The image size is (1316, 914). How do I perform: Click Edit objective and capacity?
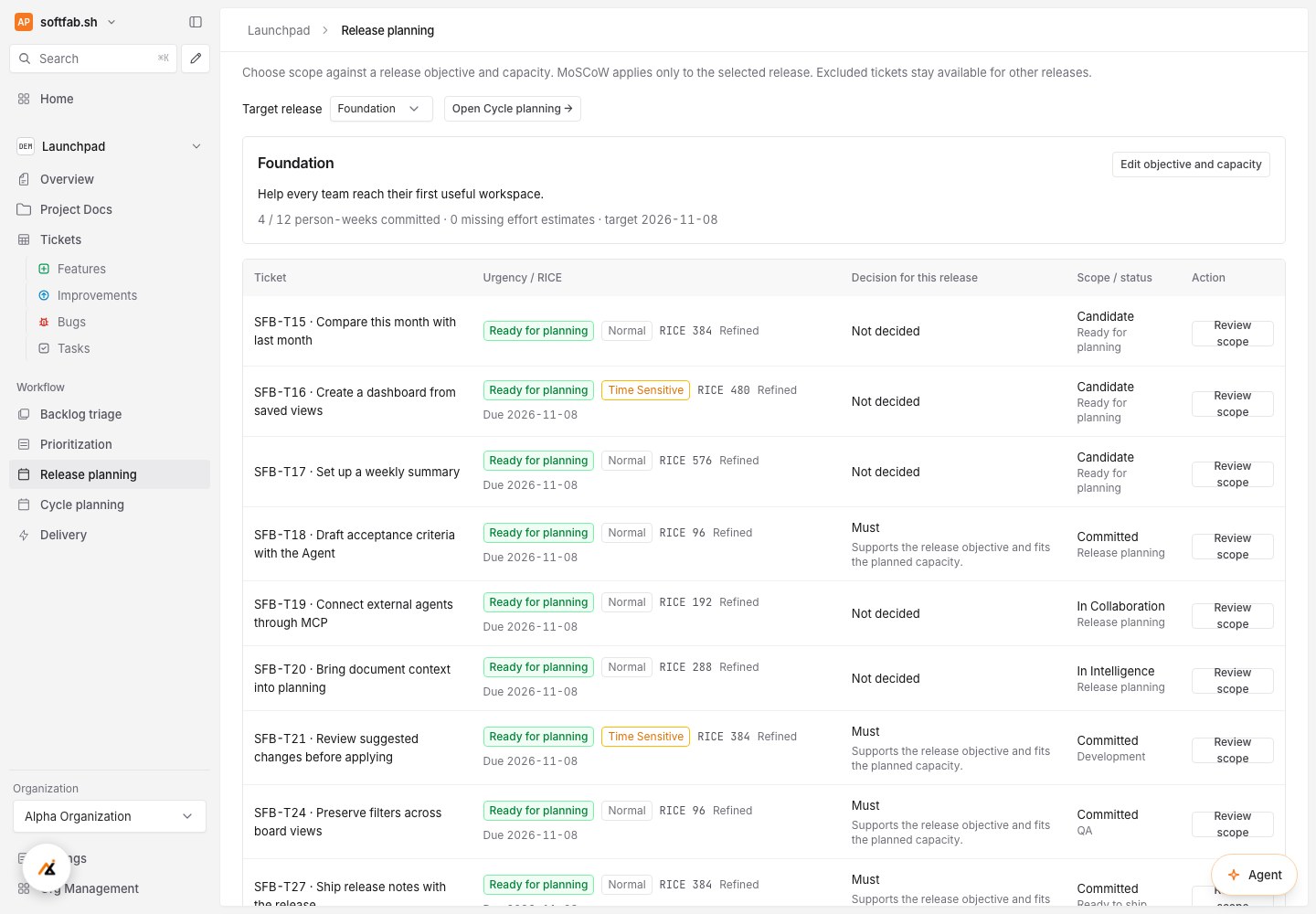point(1191,165)
